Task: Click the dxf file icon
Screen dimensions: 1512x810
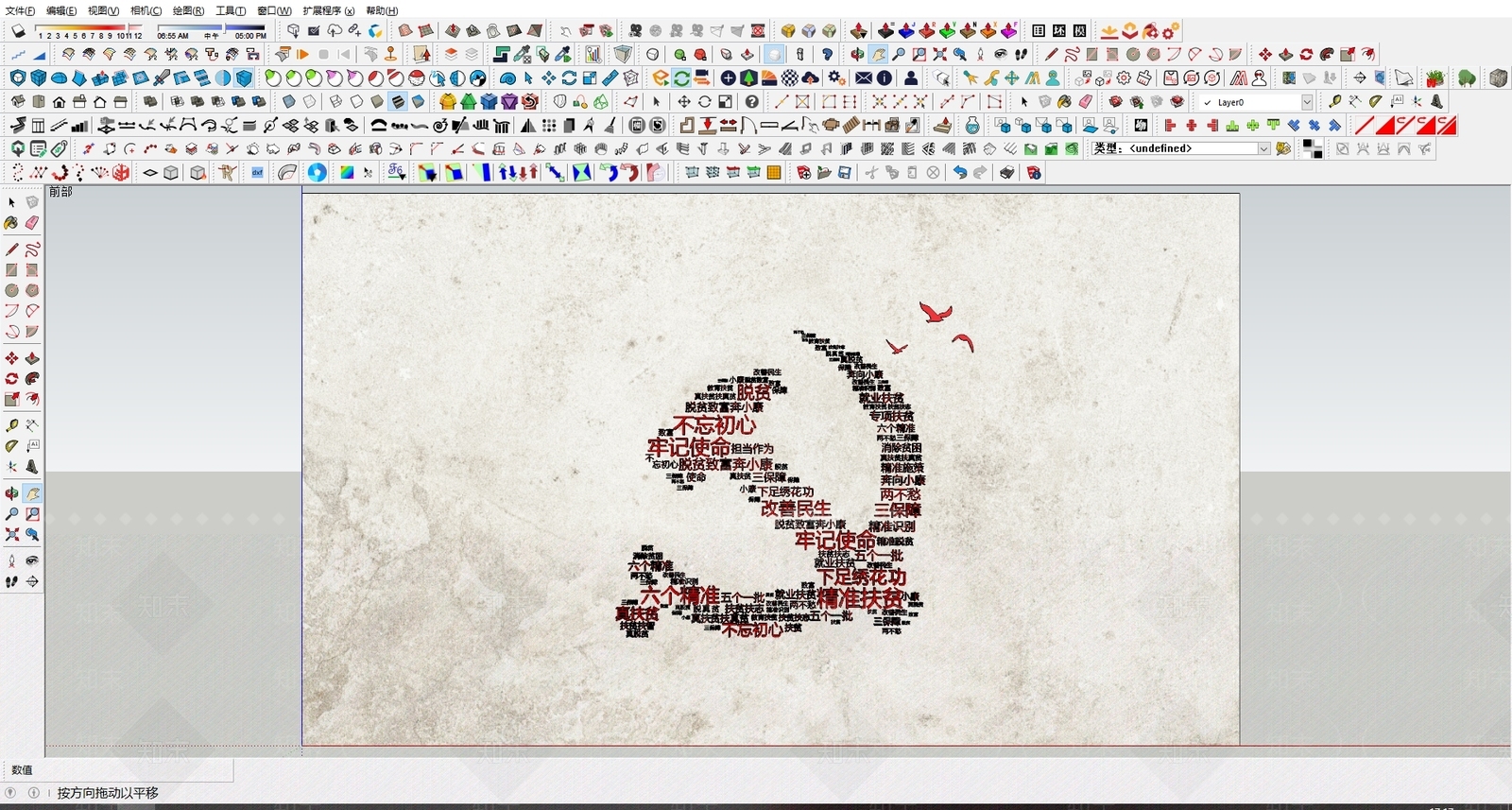Action: 257,172
